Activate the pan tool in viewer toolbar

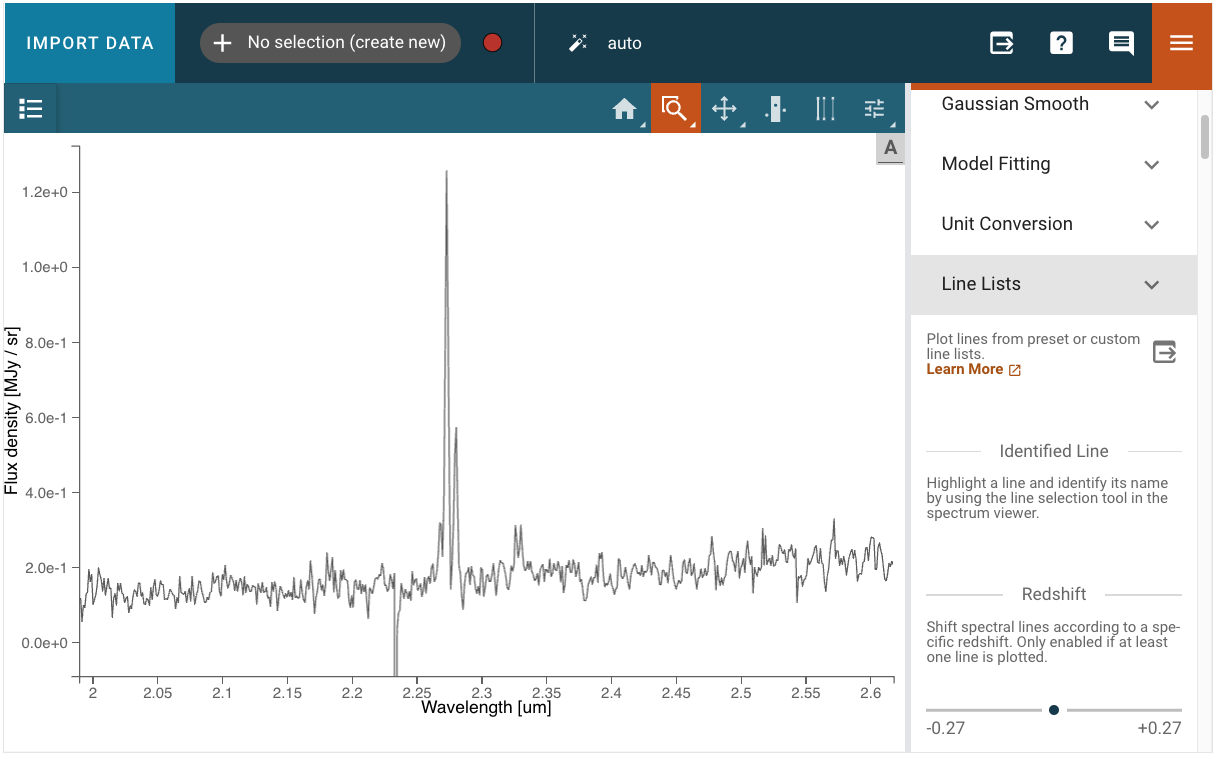point(725,109)
